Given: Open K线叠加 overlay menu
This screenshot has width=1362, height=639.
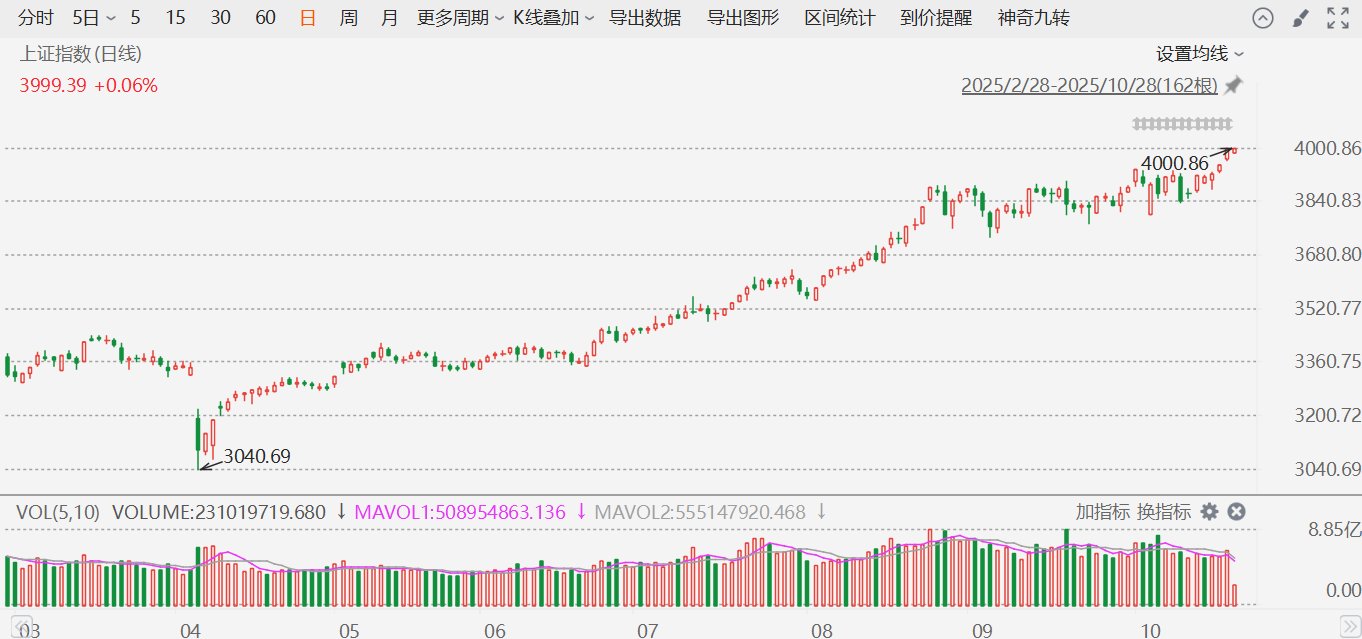Looking at the screenshot, I should [553, 18].
